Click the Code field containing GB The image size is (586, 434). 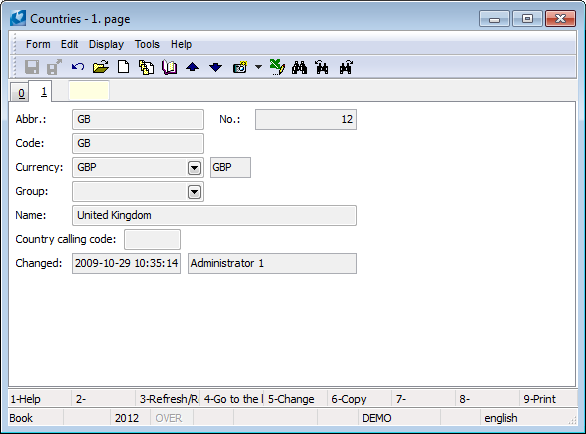[138, 144]
